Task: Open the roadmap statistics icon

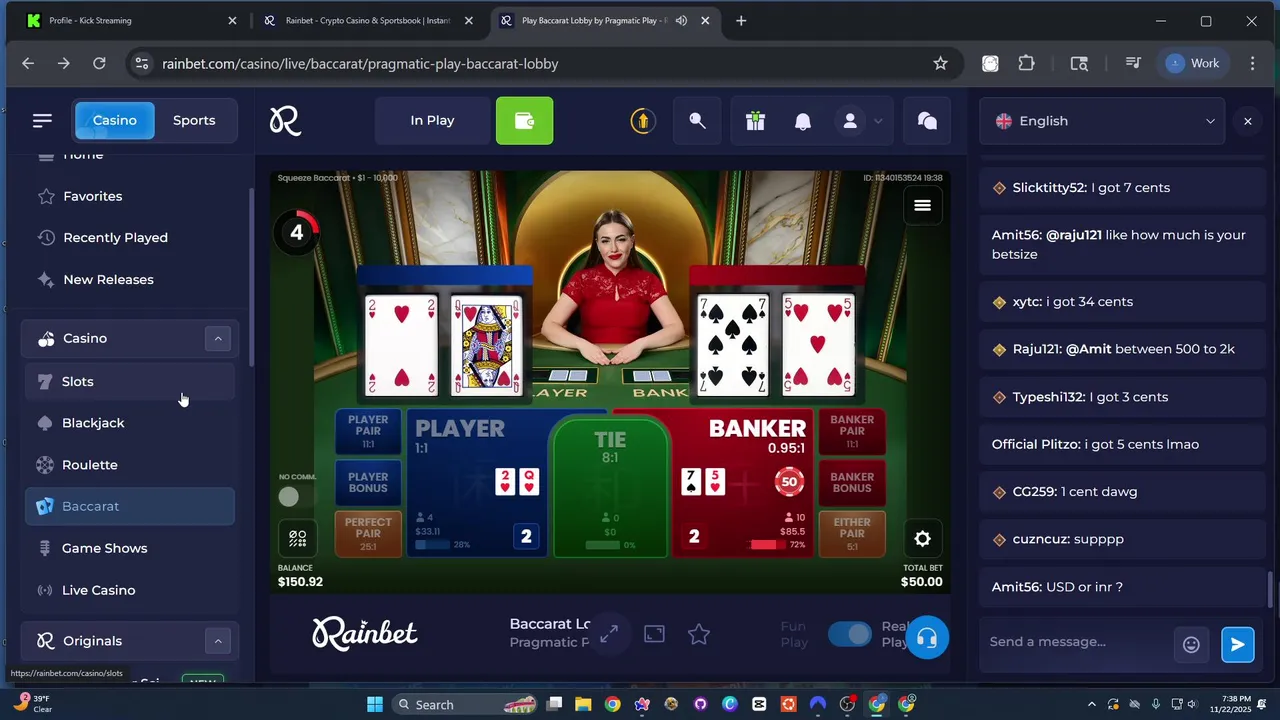Action: pyautogui.click(x=298, y=539)
